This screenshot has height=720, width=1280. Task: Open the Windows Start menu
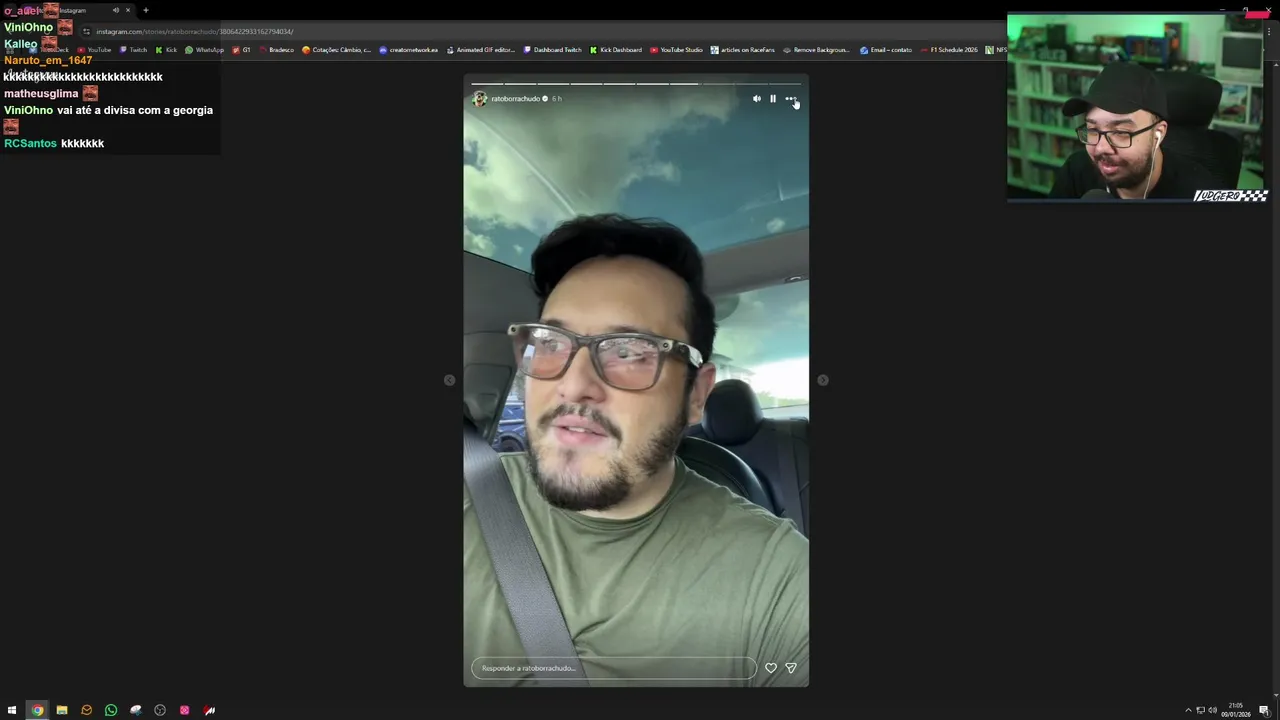(12, 710)
